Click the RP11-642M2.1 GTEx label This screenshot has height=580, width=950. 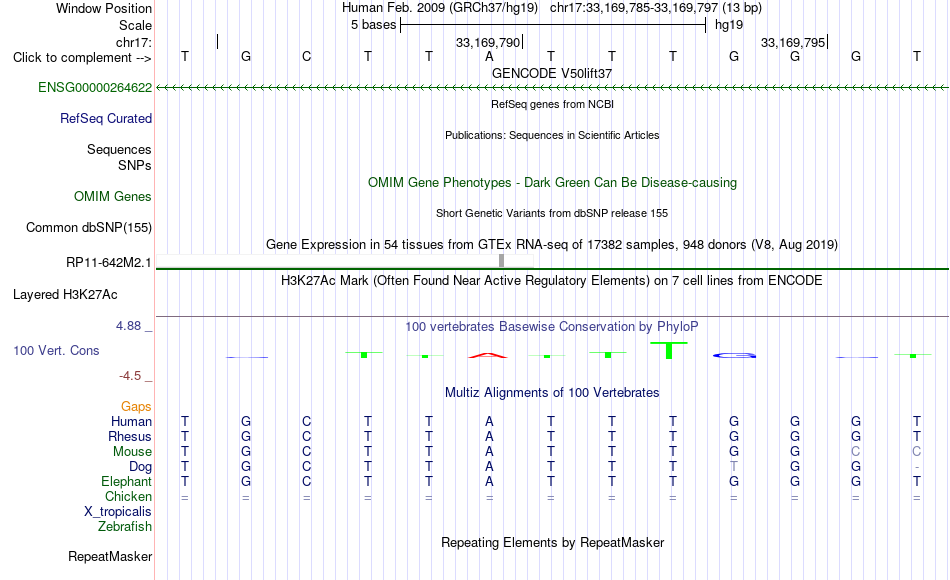(x=108, y=262)
